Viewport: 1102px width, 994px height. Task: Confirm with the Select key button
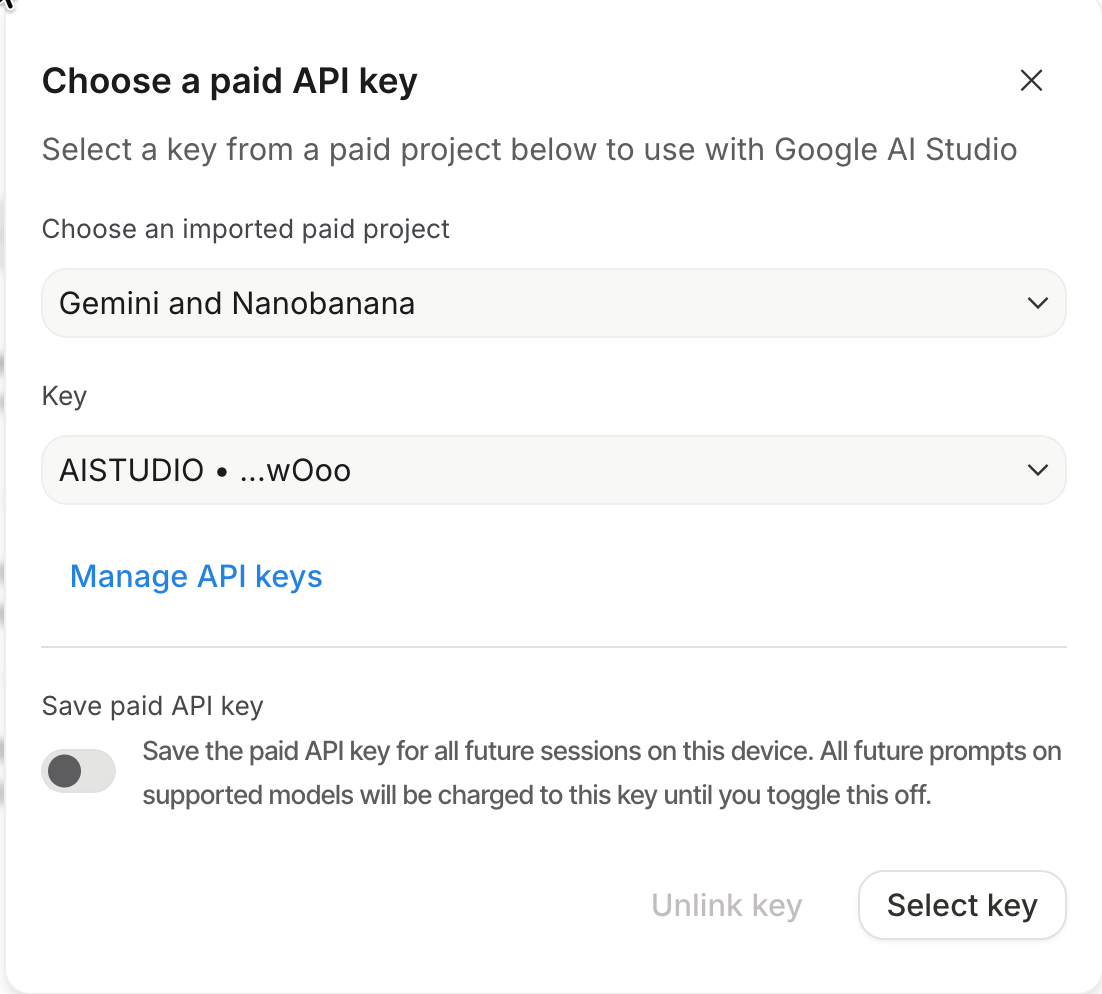(x=962, y=905)
